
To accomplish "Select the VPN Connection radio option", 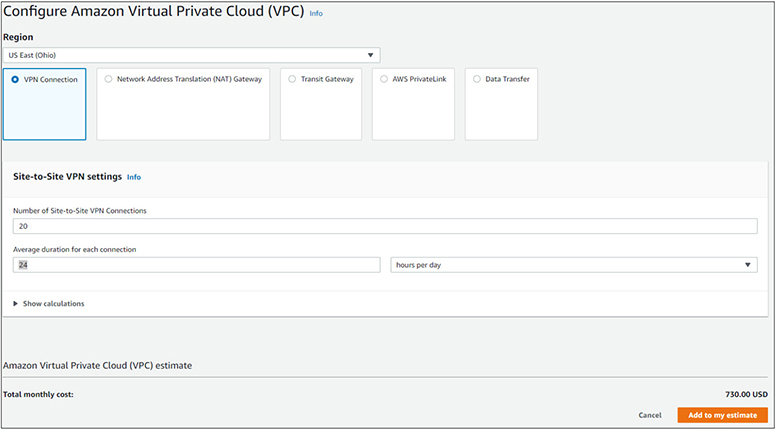I will (x=15, y=79).
